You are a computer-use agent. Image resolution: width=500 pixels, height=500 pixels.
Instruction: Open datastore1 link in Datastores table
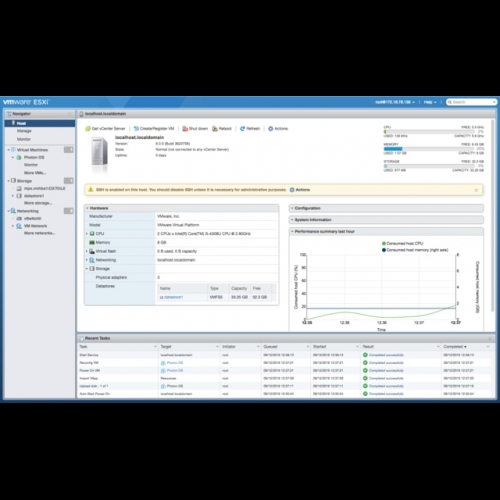click(174, 297)
